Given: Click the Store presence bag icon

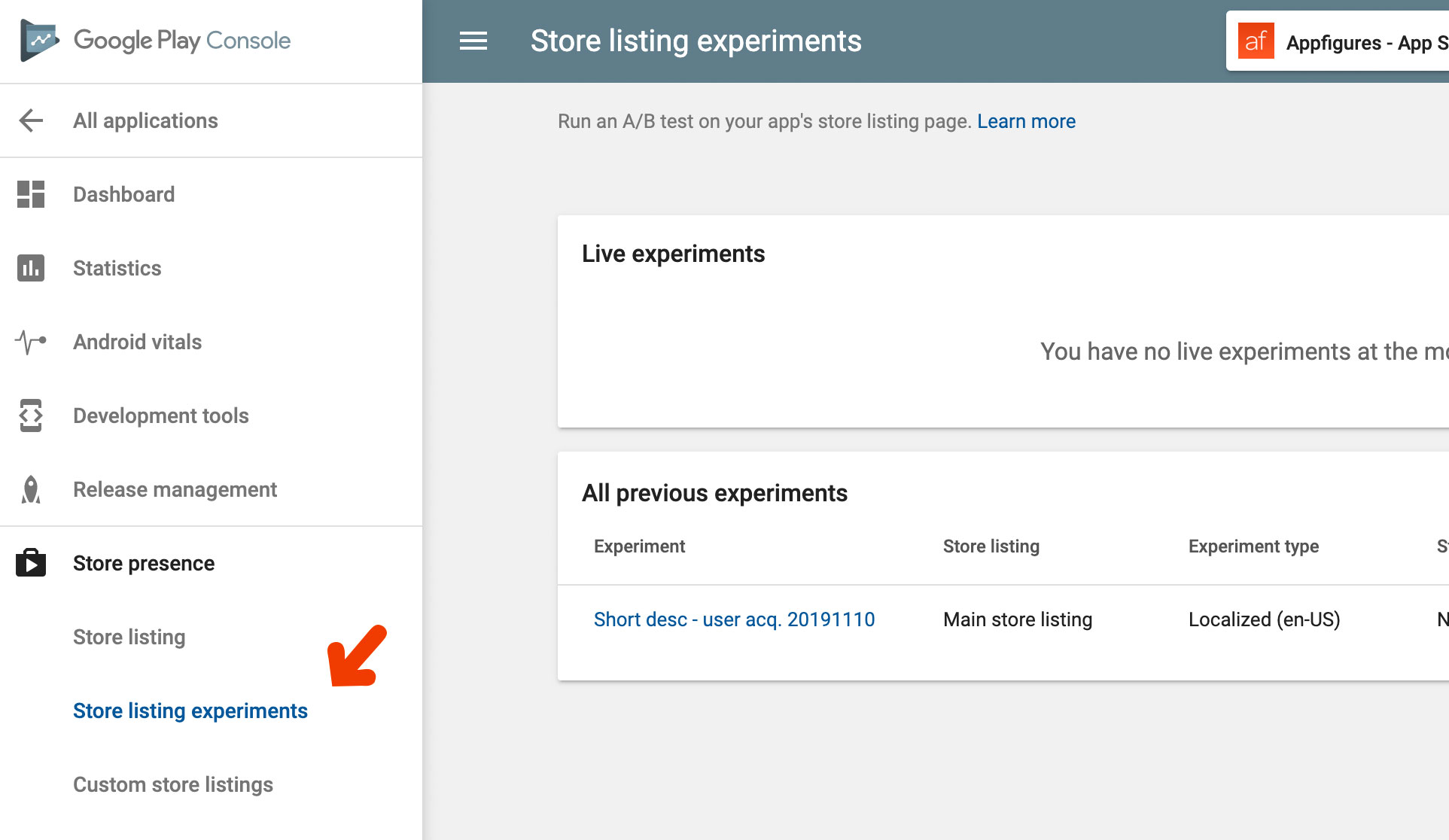Looking at the screenshot, I should [31, 562].
